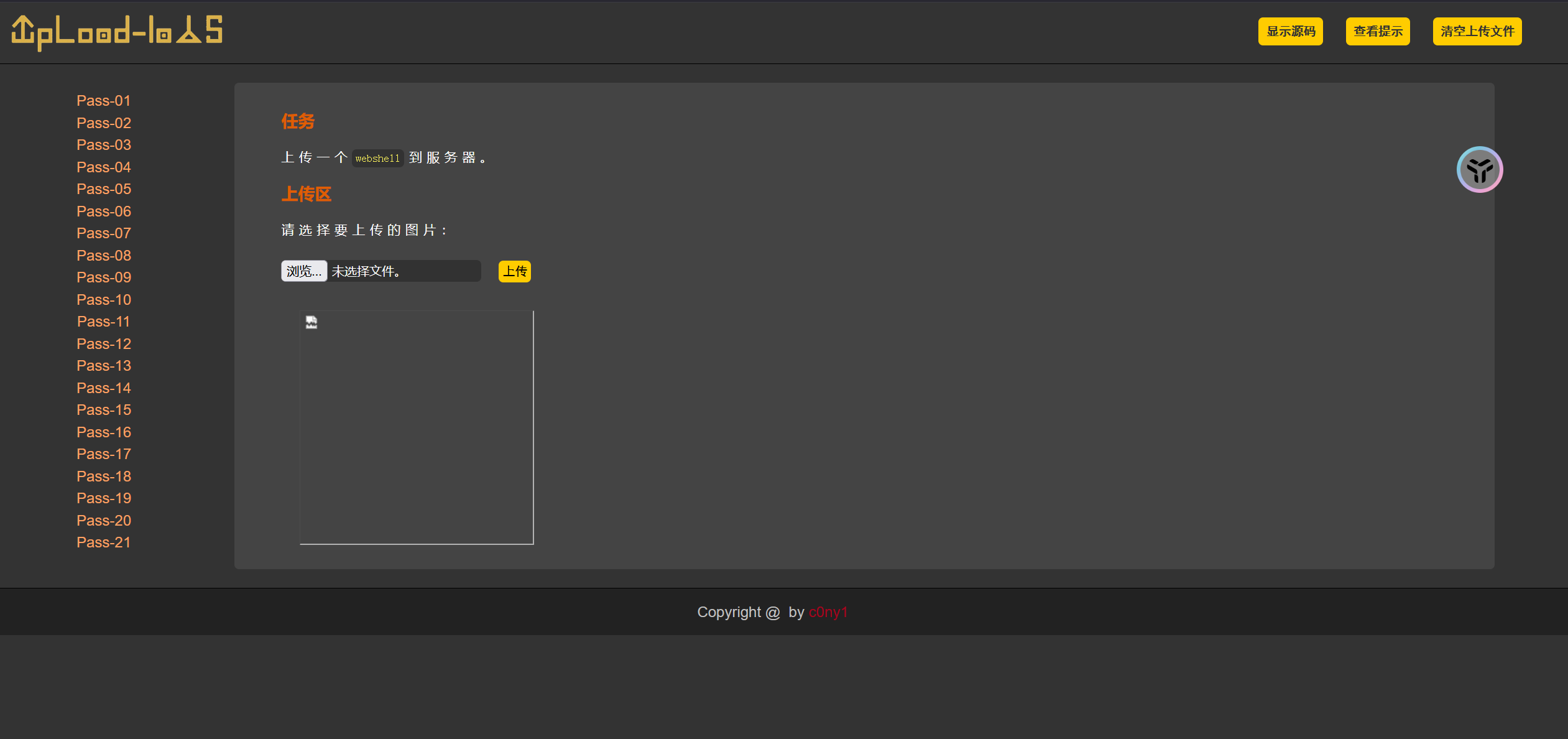The image size is (1568, 739).
Task: Open Pass-01 in the sidebar
Action: pos(104,101)
